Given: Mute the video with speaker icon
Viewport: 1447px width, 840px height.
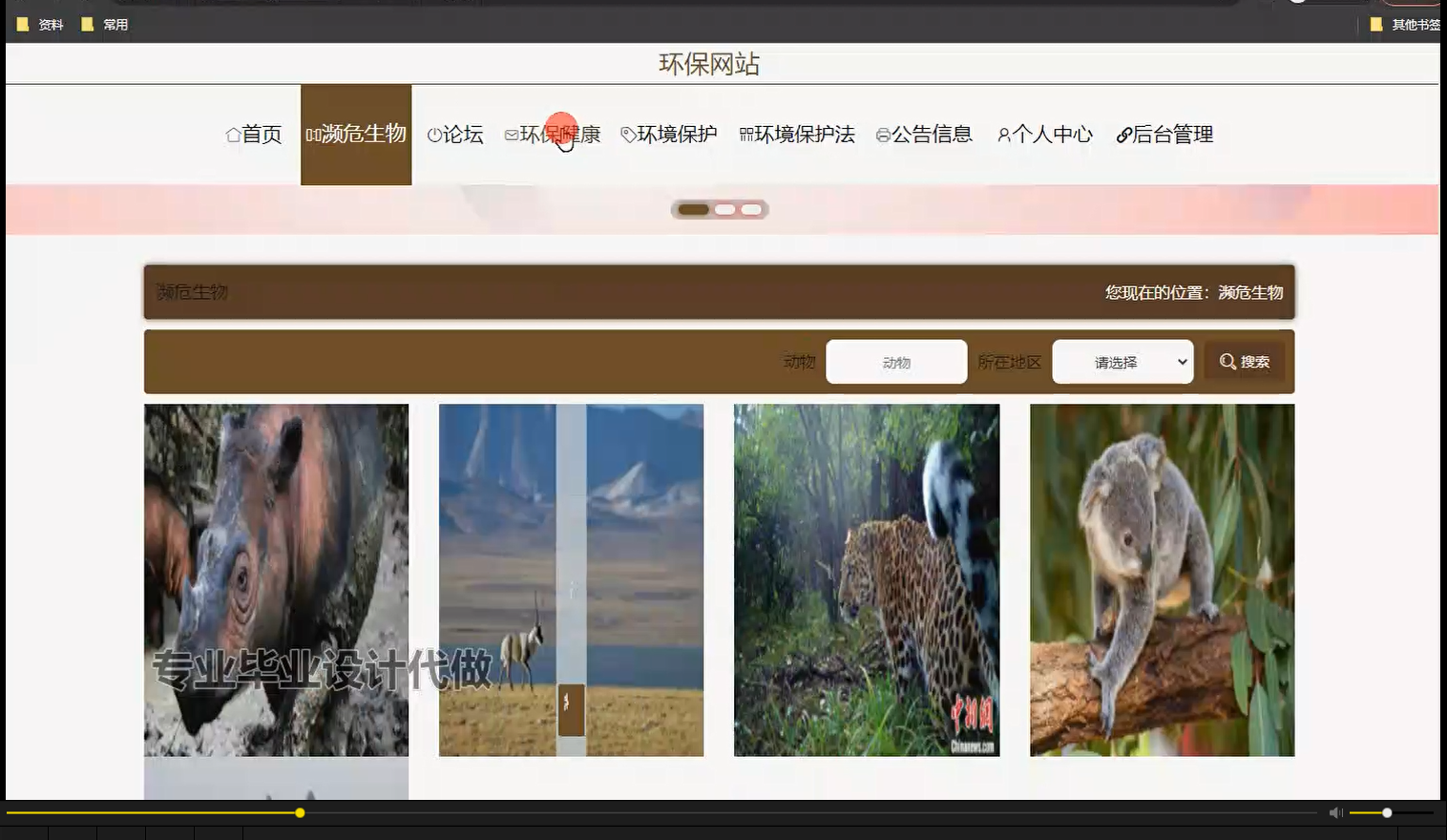Looking at the screenshot, I should click(1335, 813).
